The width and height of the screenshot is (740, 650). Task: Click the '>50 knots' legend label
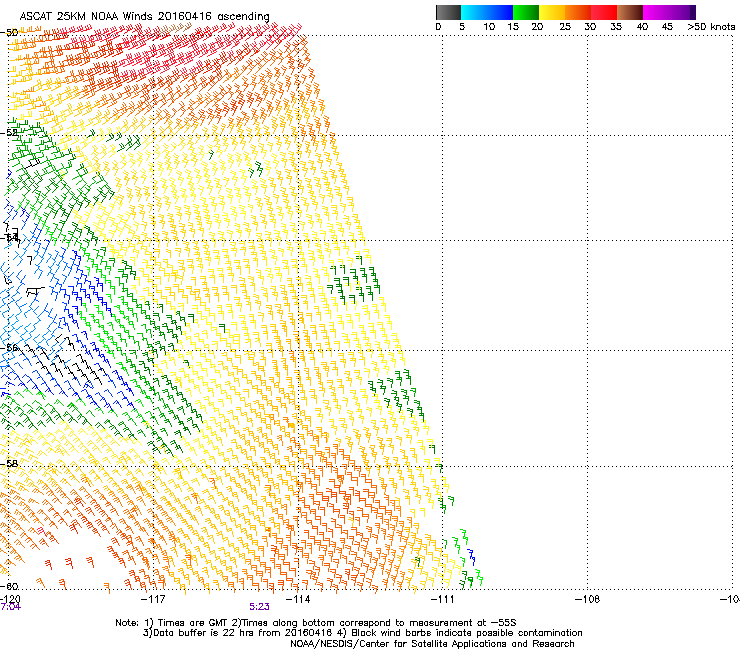[711, 27]
